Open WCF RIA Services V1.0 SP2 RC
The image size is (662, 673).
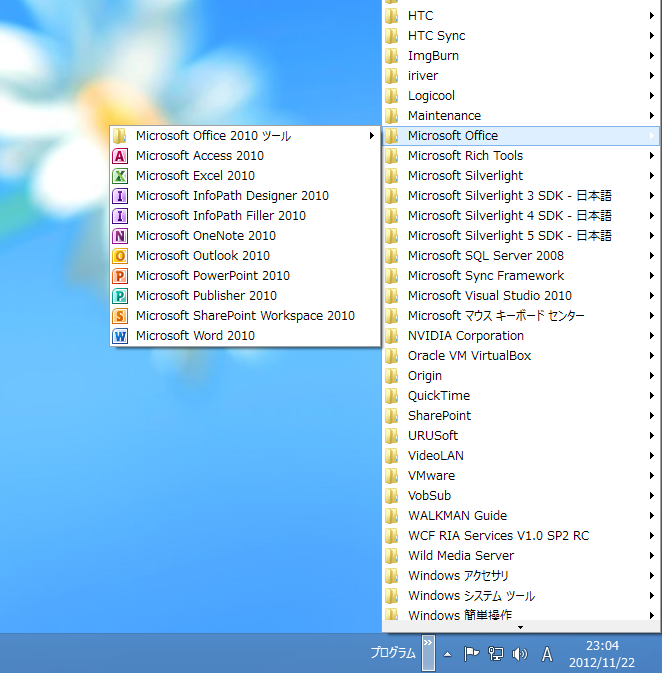[521, 536]
